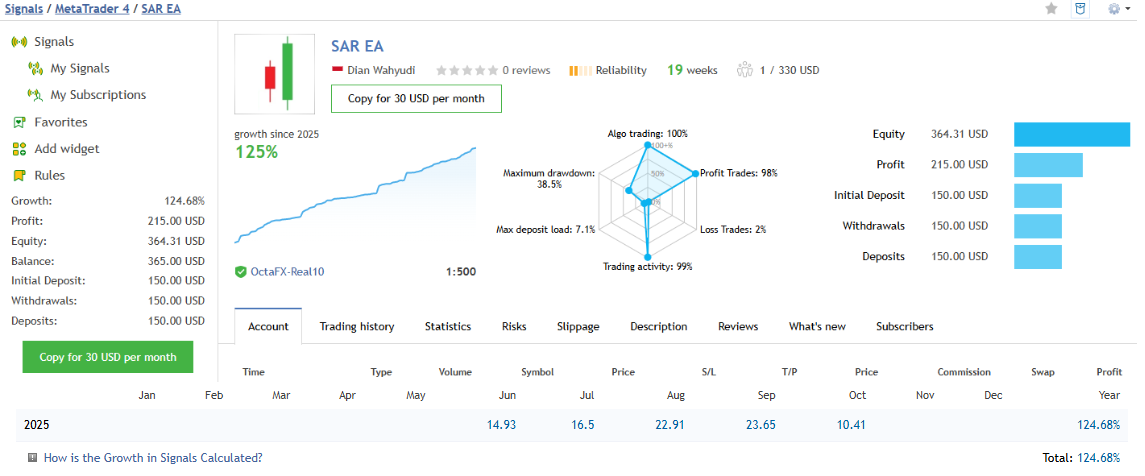
Task: Click the five-star rating row
Action: (466, 70)
